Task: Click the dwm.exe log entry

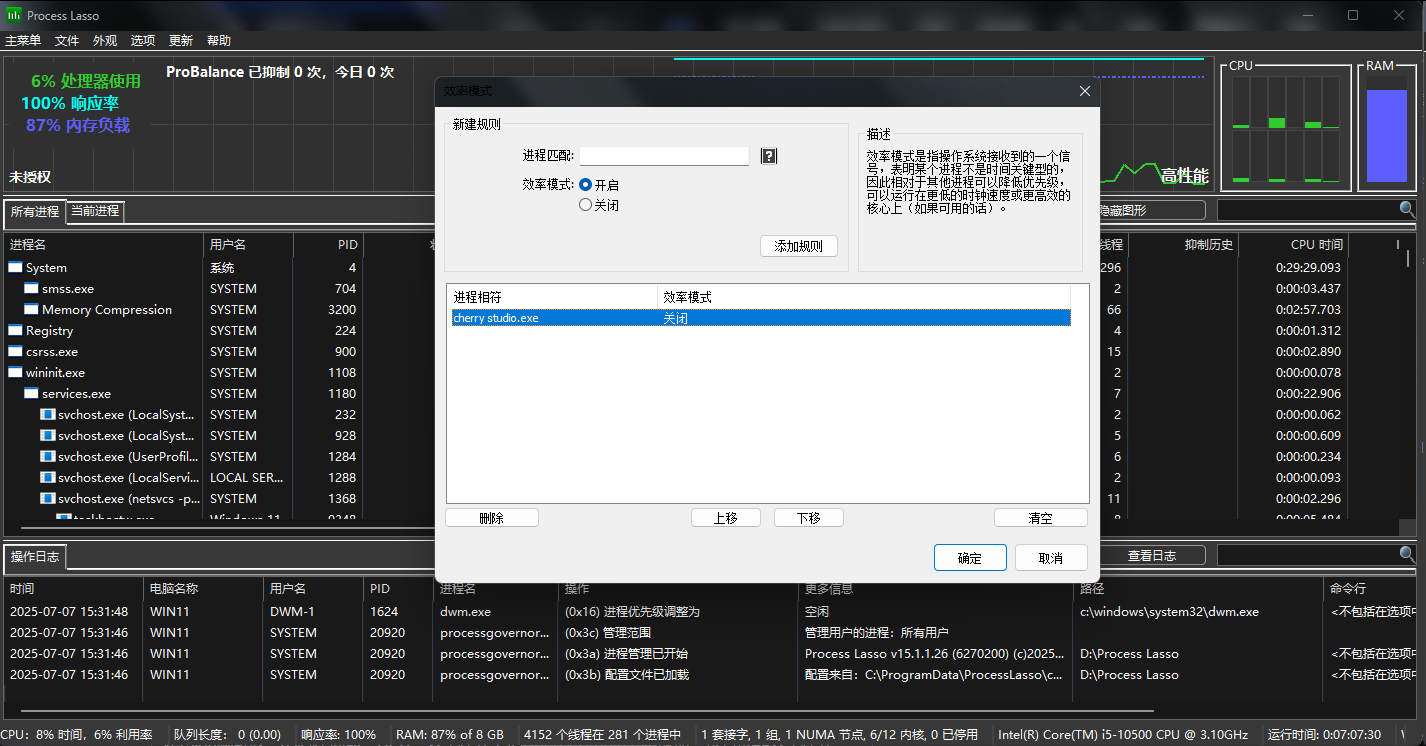Action: [710, 612]
